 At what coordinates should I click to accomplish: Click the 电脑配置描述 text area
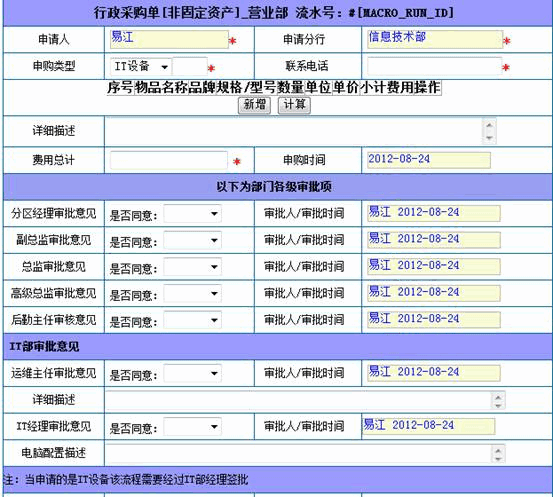coord(305,453)
